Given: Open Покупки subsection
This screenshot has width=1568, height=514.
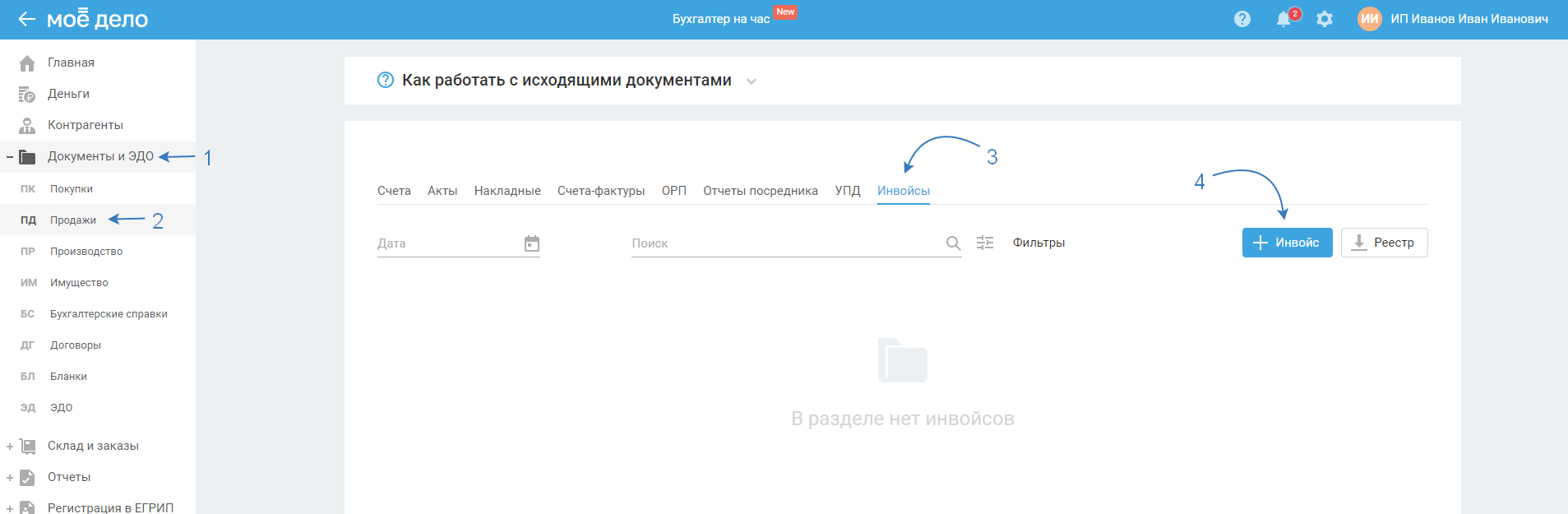Looking at the screenshot, I should 72,189.
